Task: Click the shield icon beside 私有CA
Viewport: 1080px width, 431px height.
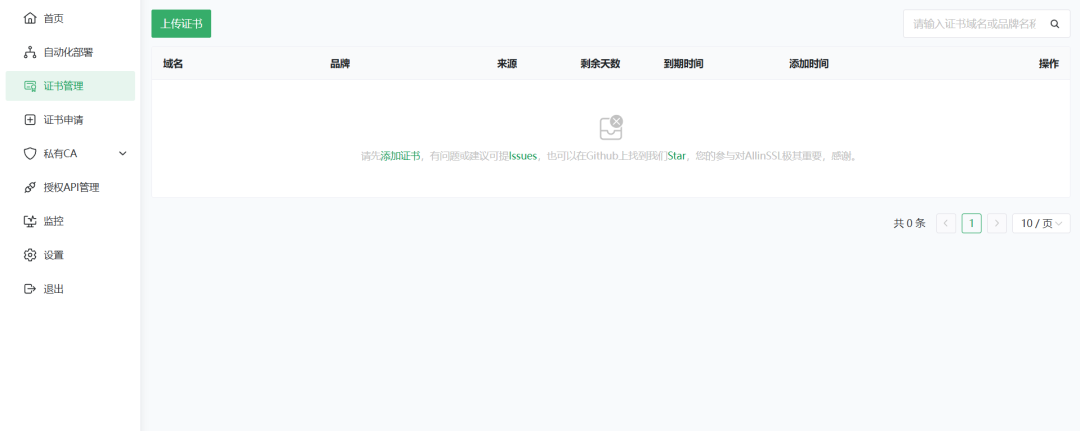Action: tap(30, 154)
